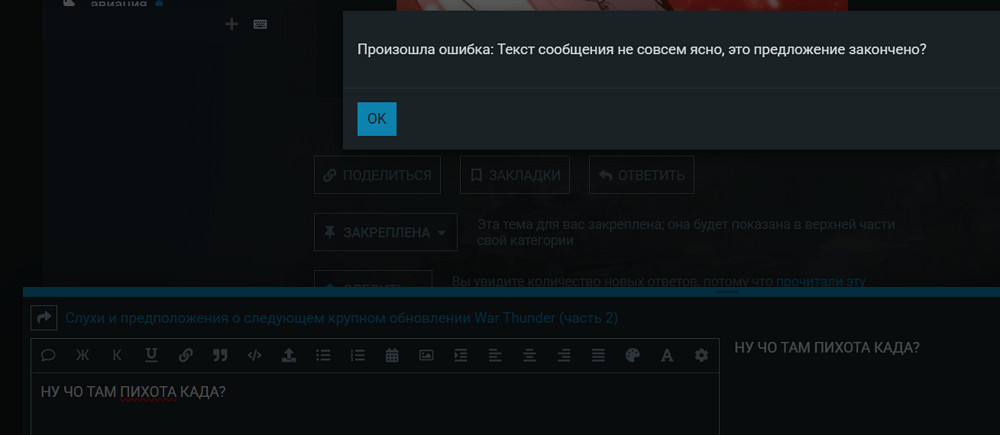This screenshot has height=435, width=1000.
Task: Insert date and time calendar icon
Action: 392,355
